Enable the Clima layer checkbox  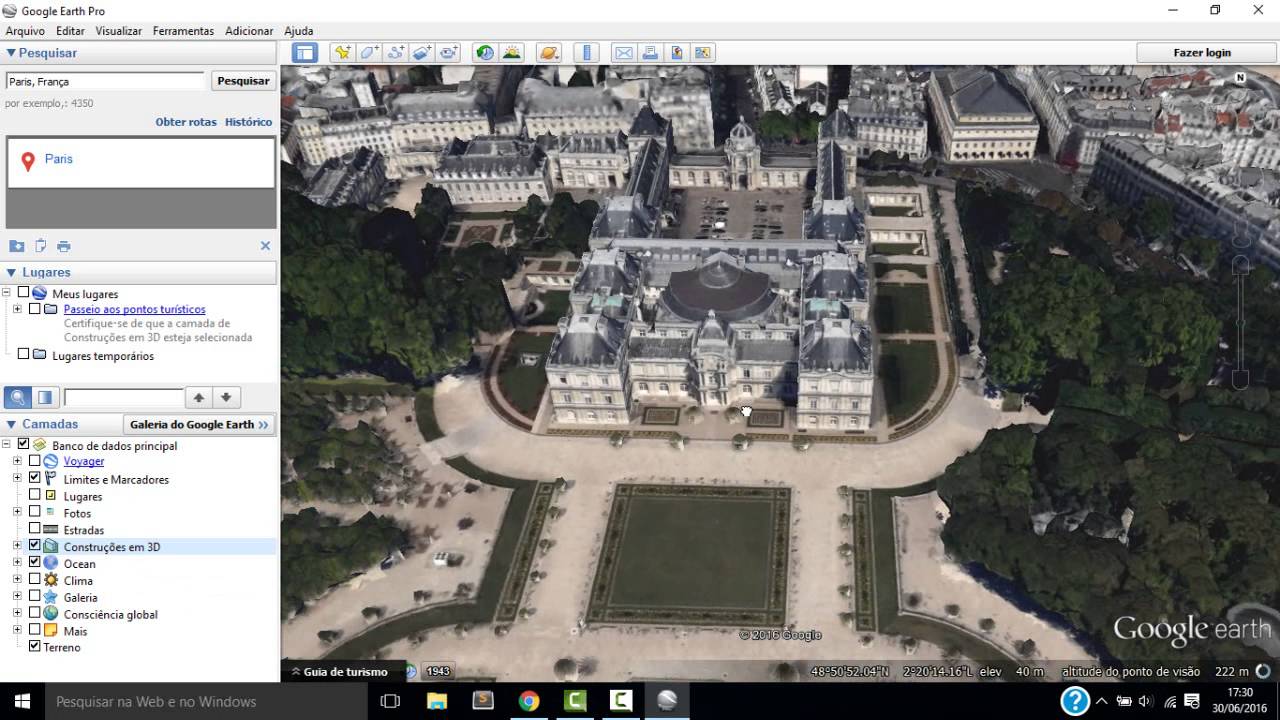tap(35, 580)
